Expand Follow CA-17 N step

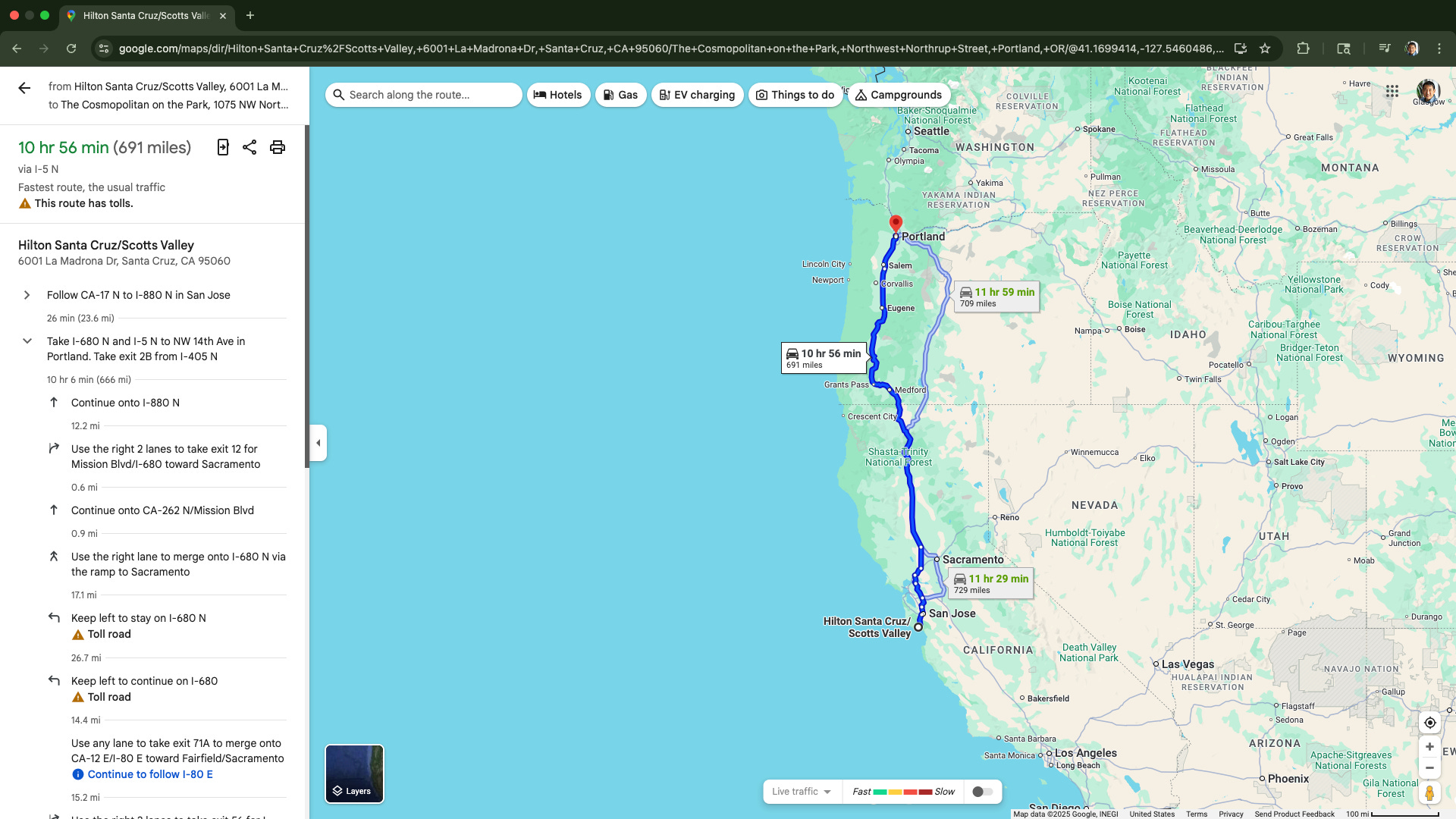click(27, 295)
